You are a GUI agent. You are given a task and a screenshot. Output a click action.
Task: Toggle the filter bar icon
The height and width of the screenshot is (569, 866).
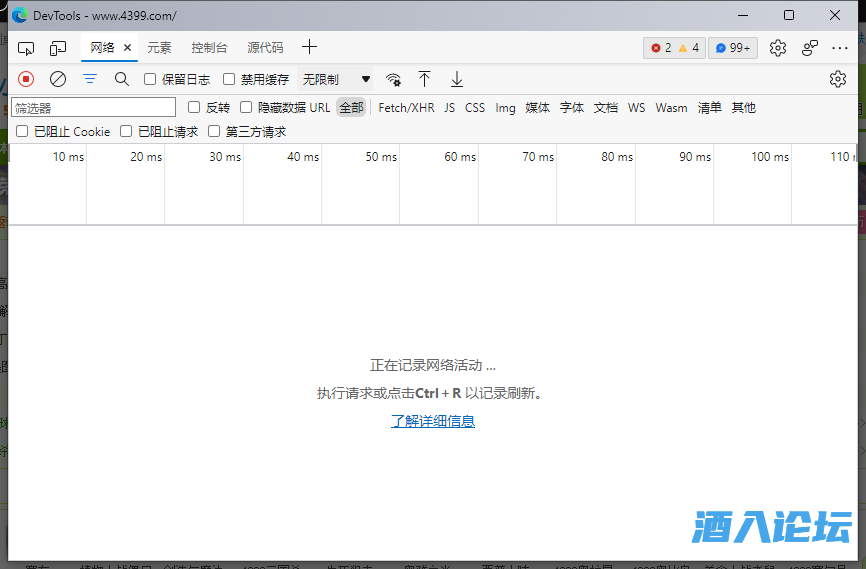90,79
